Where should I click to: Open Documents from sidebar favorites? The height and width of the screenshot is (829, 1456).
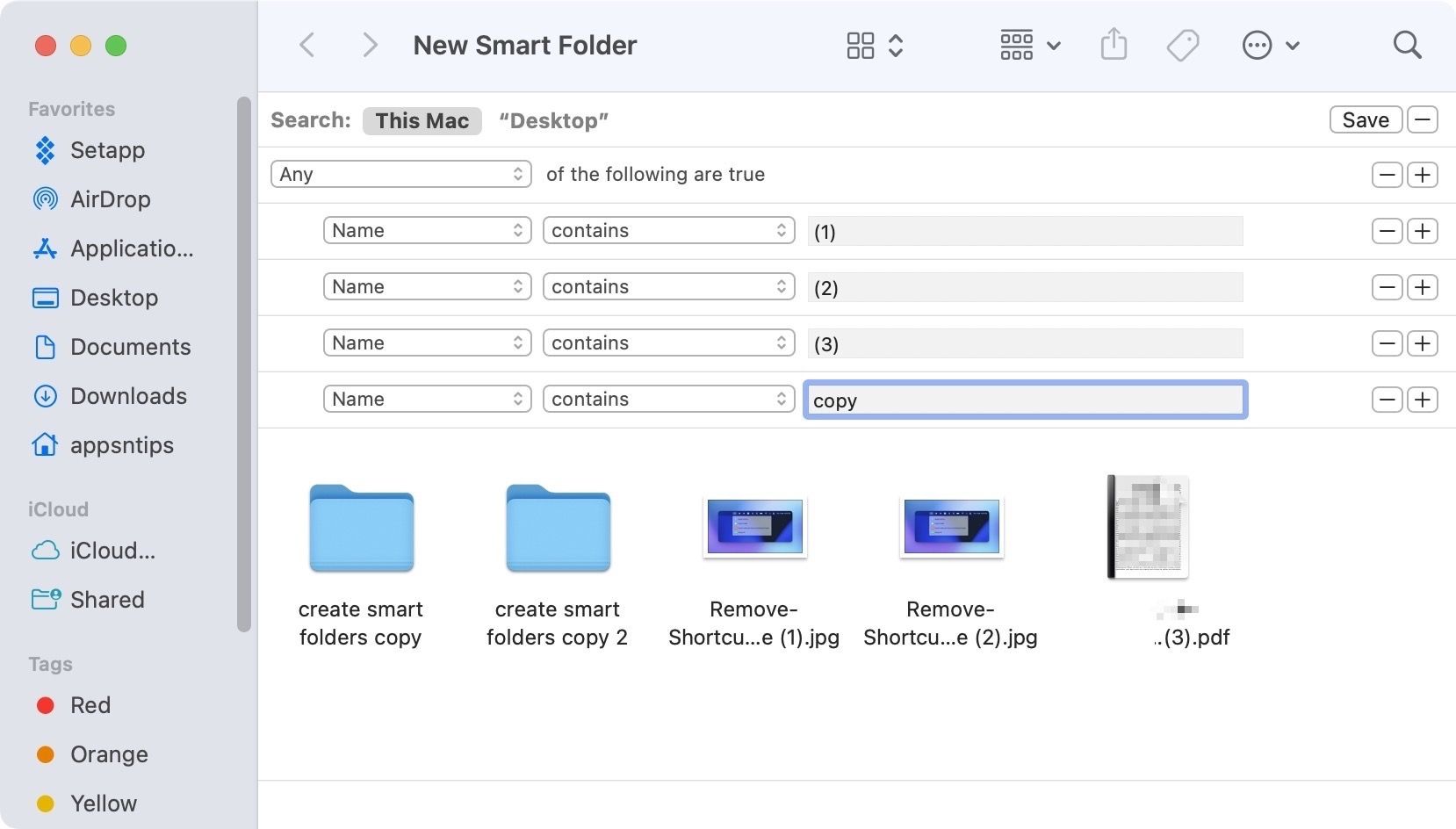[x=130, y=347]
